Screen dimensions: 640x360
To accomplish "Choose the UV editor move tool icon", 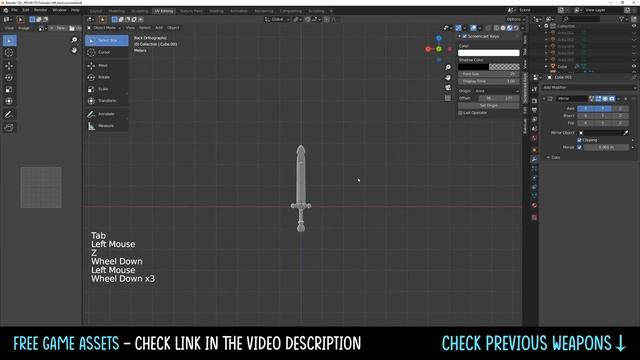I will click(9, 66).
